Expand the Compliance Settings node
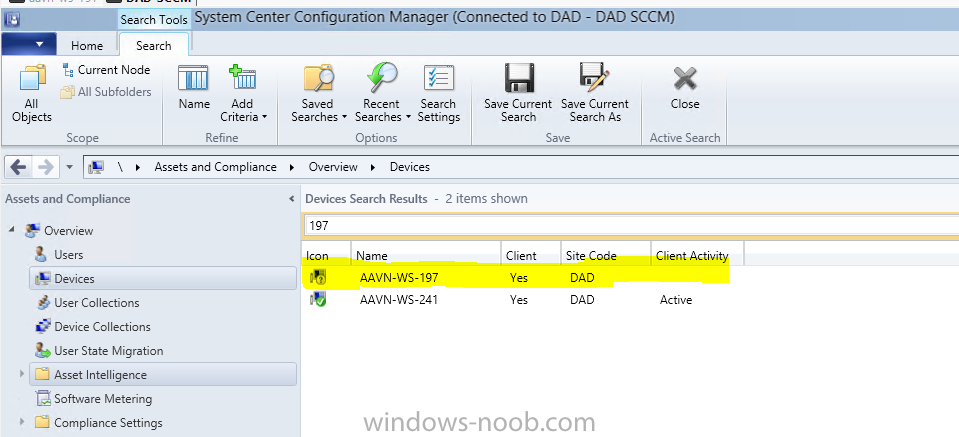This screenshot has height=437, width=959. point(22,422)
